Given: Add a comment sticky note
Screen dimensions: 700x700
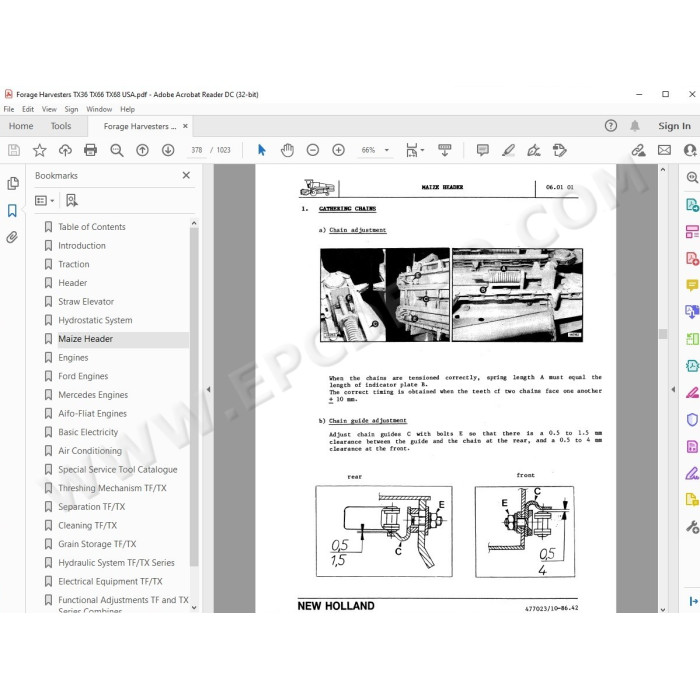Looking at the screenshot, I should click(x=483, y=150).
